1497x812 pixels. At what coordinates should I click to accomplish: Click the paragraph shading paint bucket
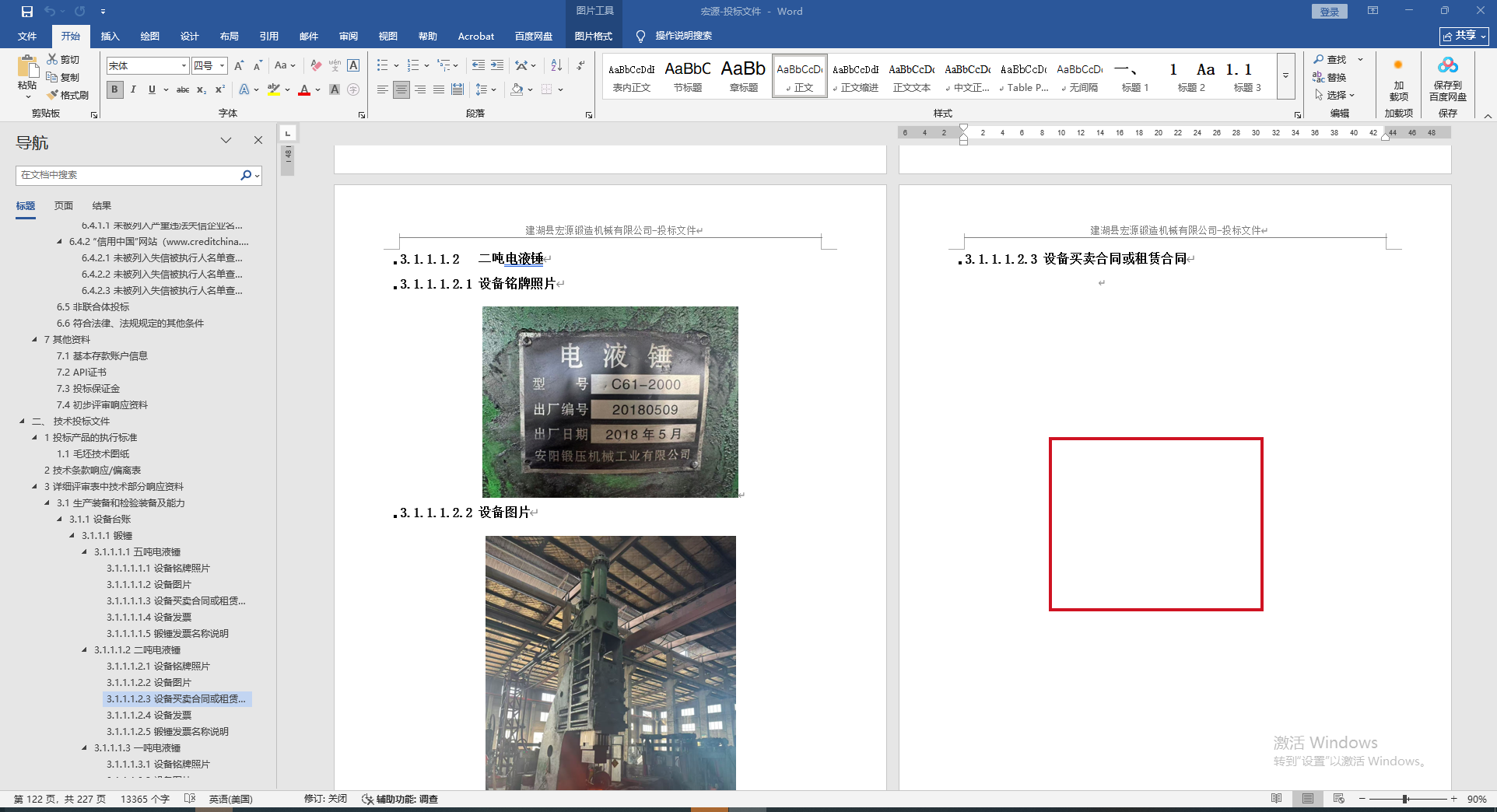(517, 89)
